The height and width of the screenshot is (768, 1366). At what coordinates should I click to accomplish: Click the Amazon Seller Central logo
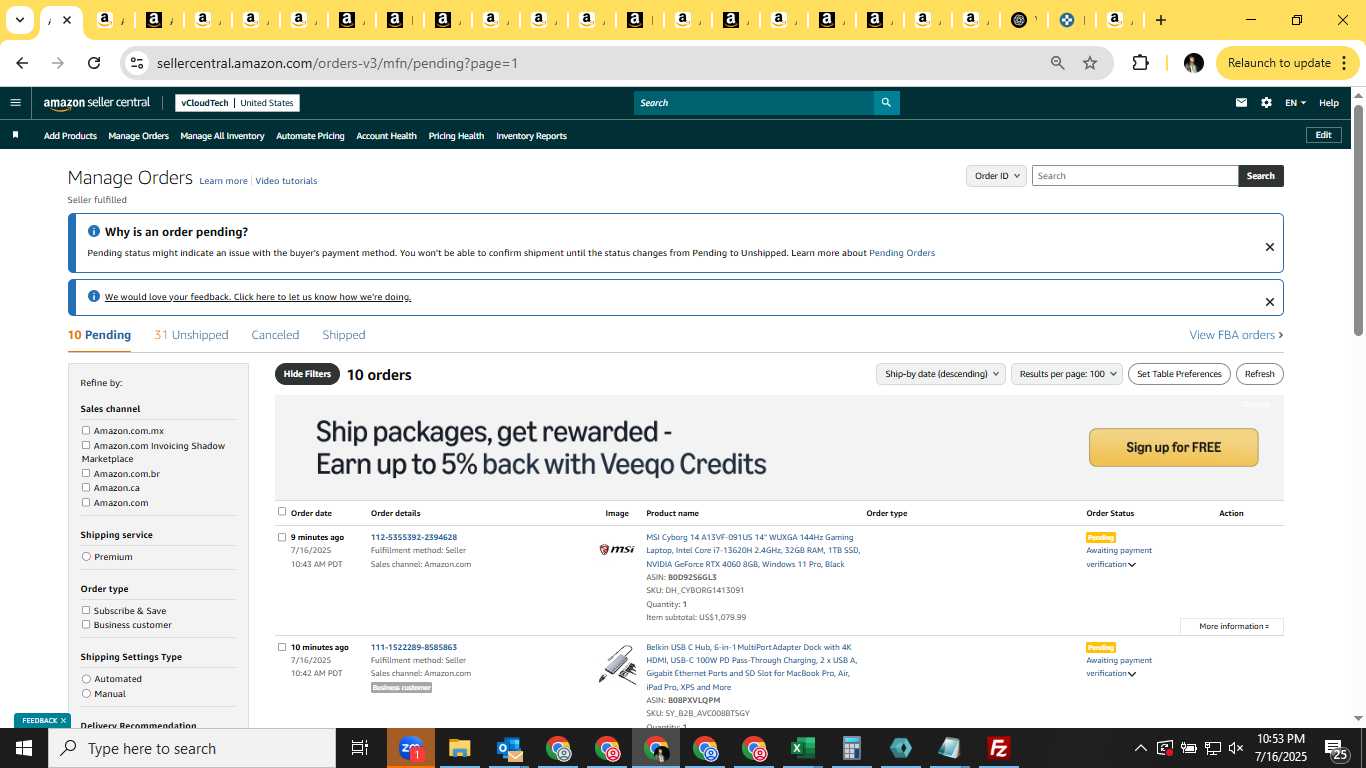pos(96,103)
